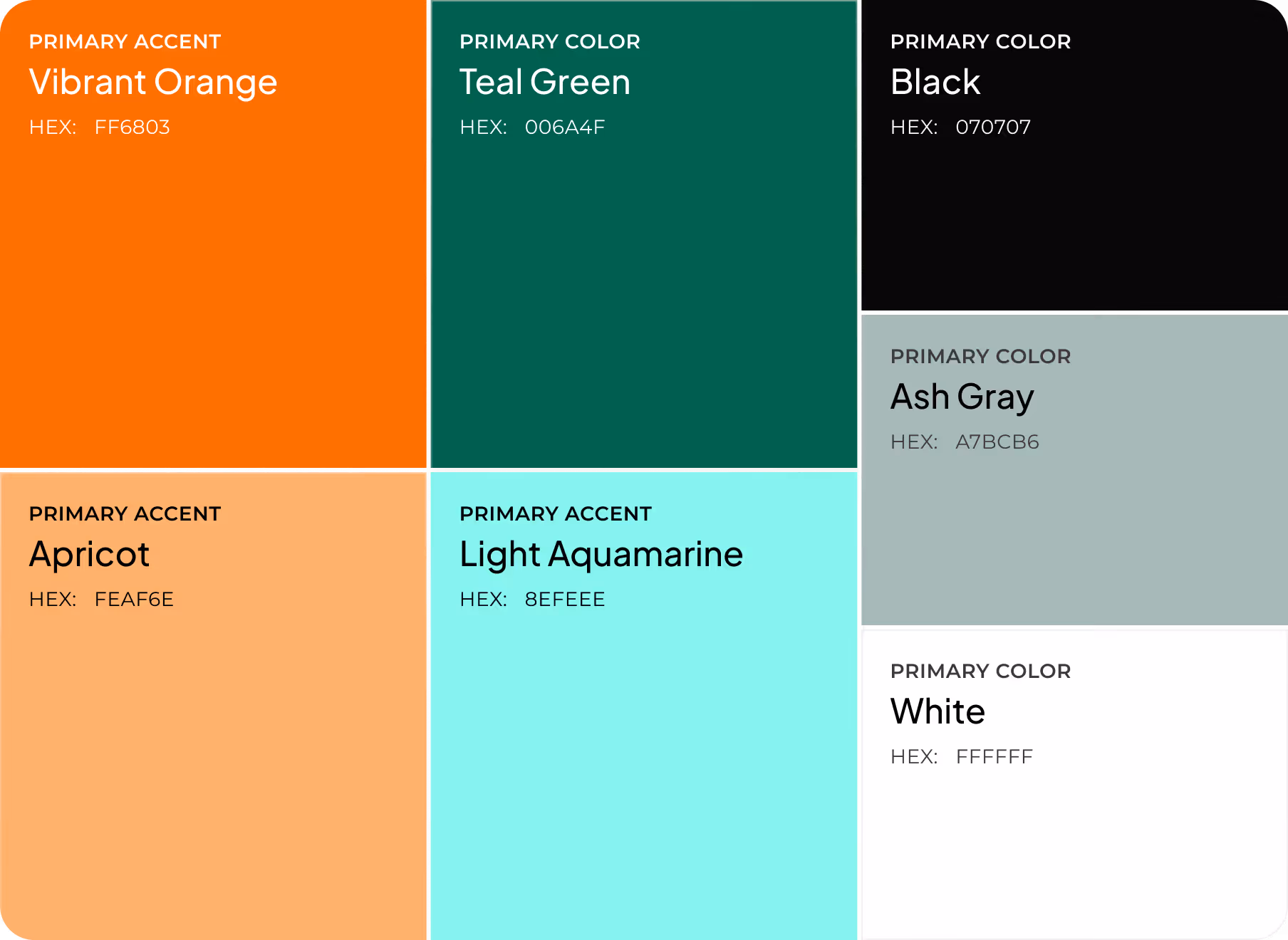The image size is (1288, 940).
Task: Click the 006A4F hex code text
Action: coord(565,127)
